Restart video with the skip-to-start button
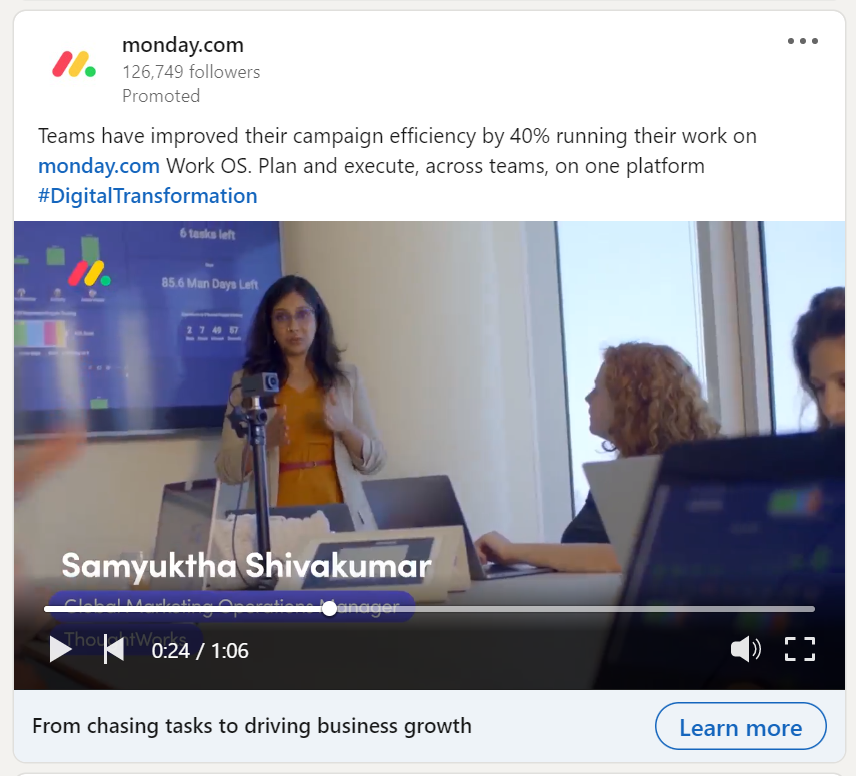The image size is (856, 776). (114, 650)
